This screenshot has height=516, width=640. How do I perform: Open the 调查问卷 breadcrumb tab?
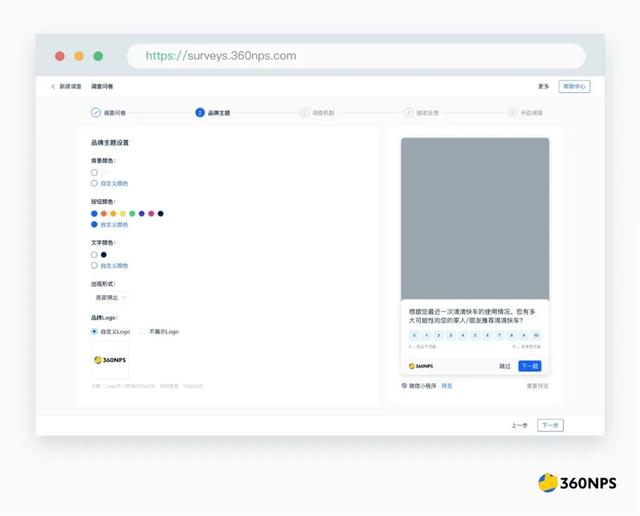pyautogui.click(x=102, y=87)
